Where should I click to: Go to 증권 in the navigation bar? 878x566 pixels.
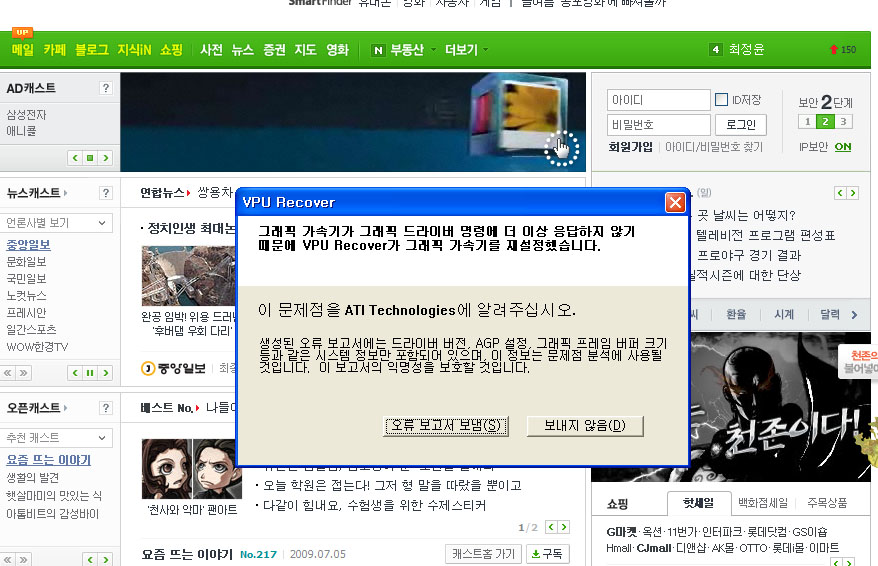(274, 50)
